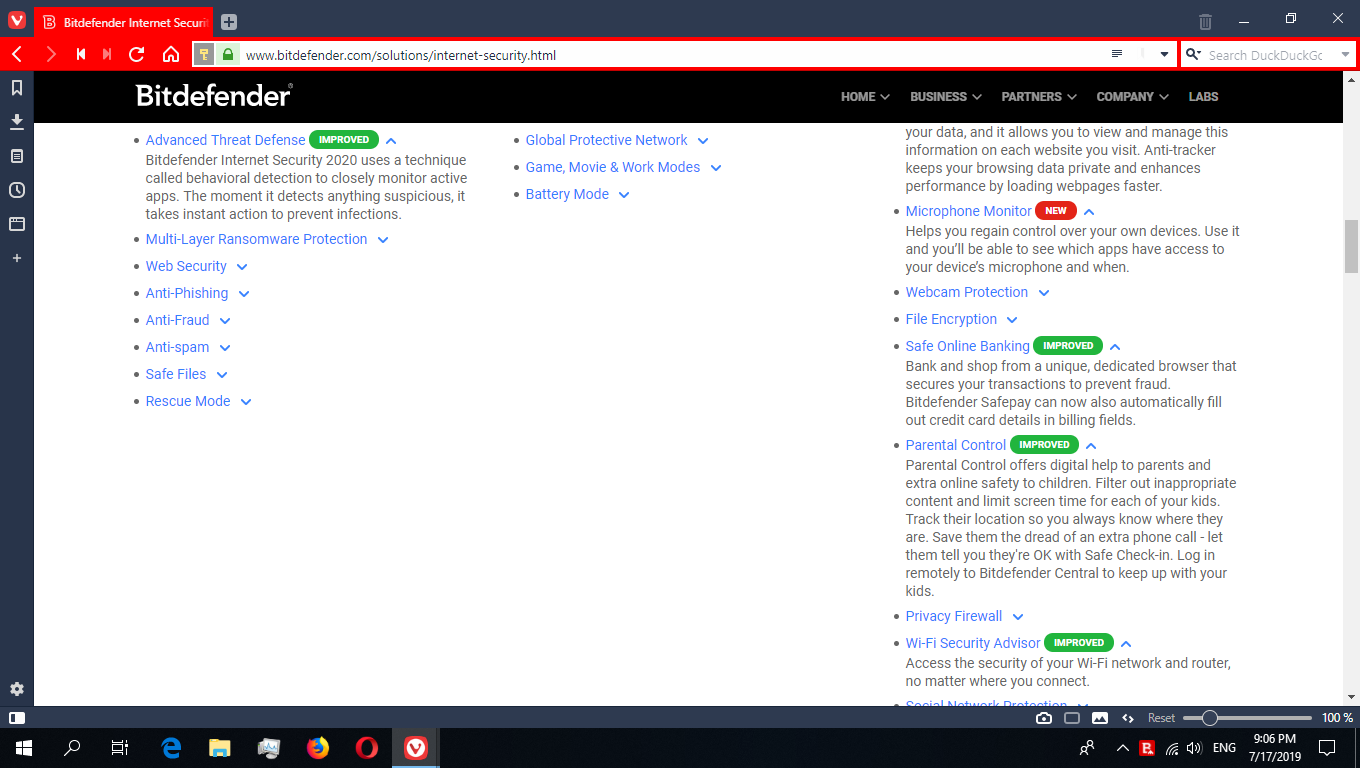Expand chevron beside Global Protective Network
Image resolution: width=1360 pixels, height=768 pixels.
703,141
